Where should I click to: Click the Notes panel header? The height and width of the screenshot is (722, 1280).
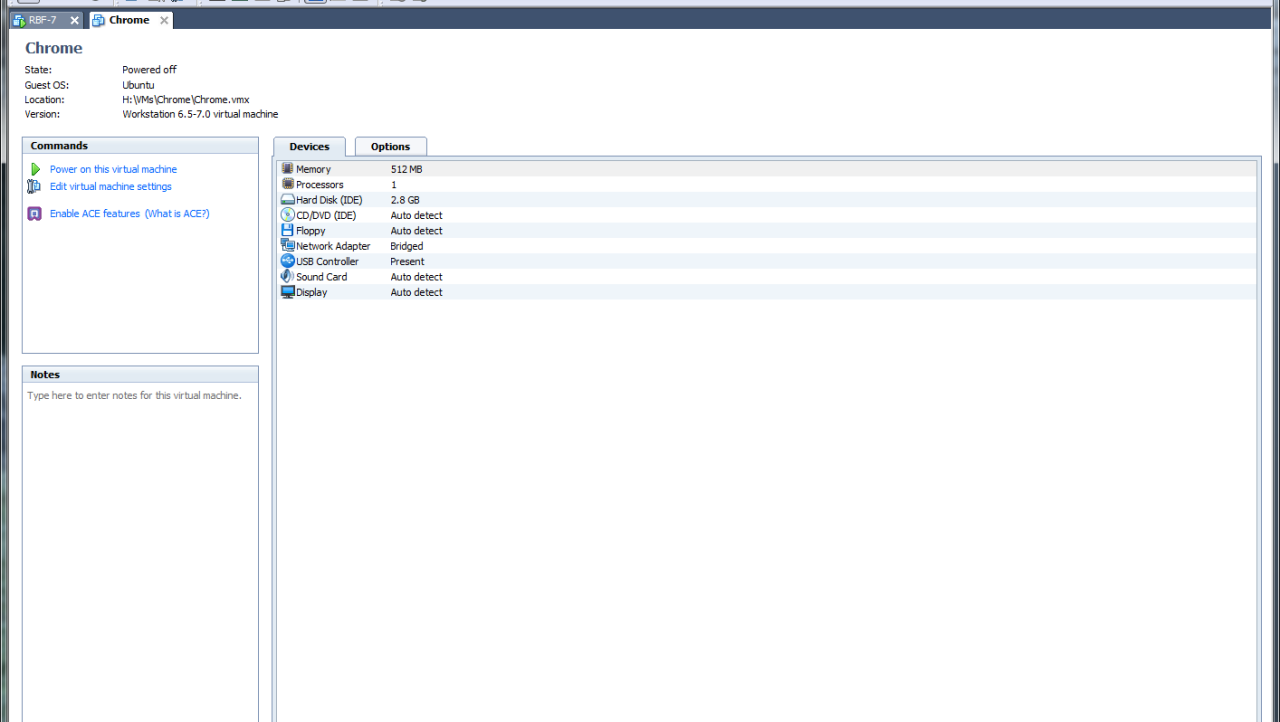tap(140, 375)
